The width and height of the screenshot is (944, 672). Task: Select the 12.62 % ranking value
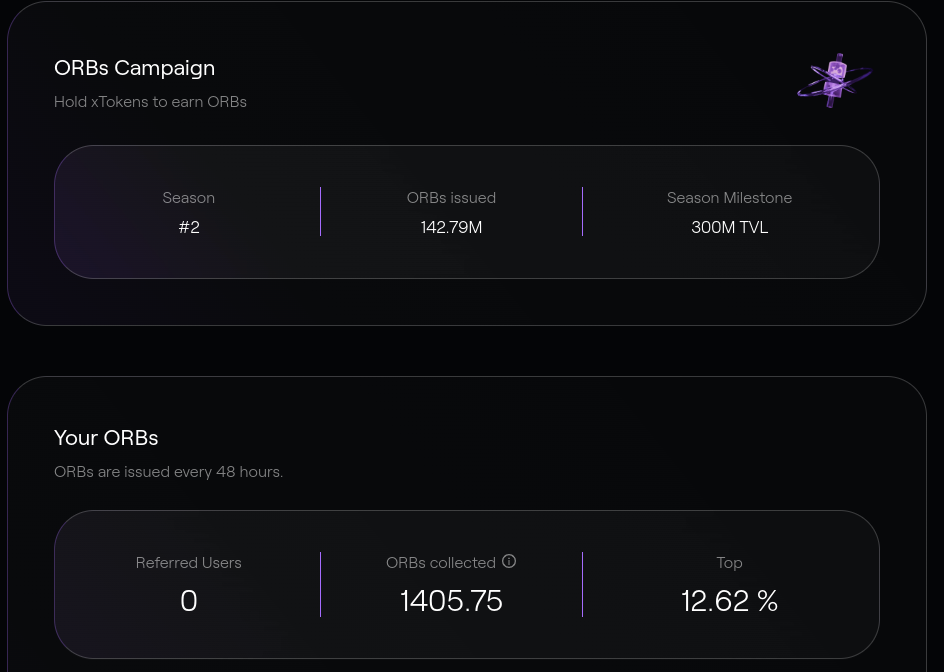point(730,601)
